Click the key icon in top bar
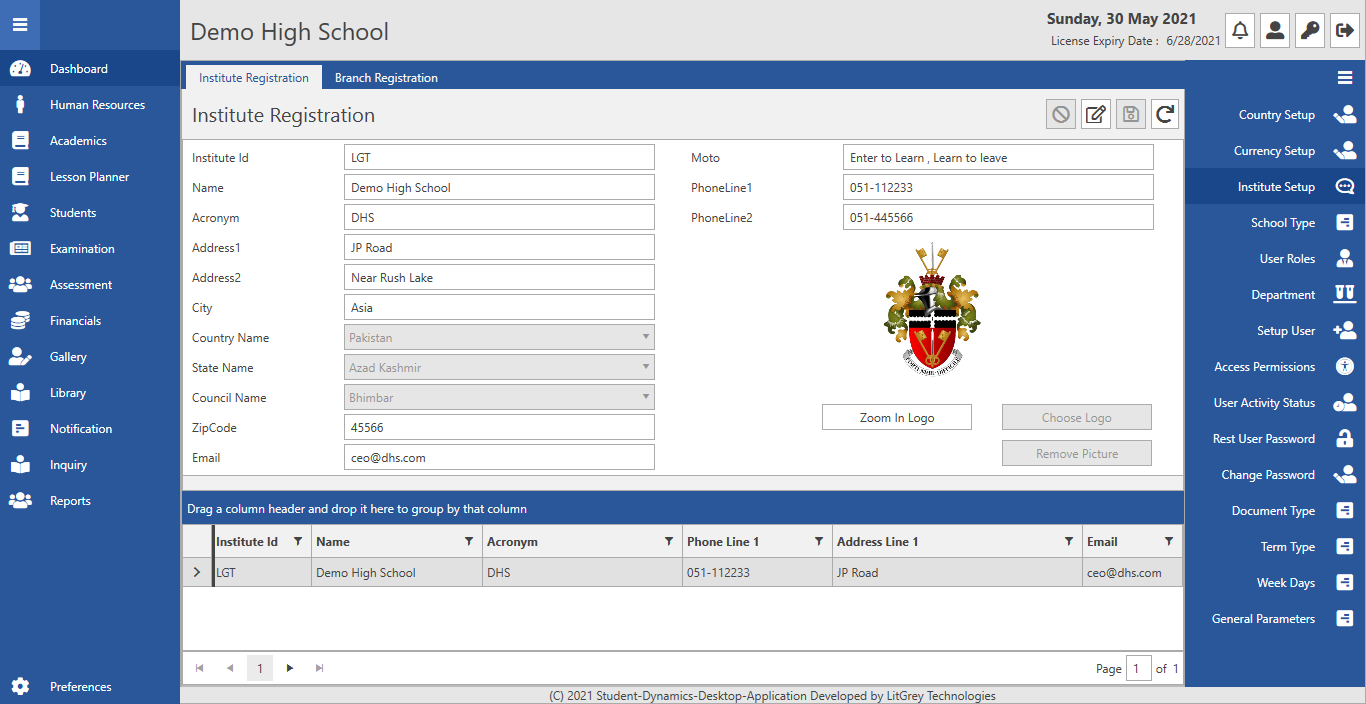The image size is (1366, 704). pyautogui.click(x=1310, y=30)
